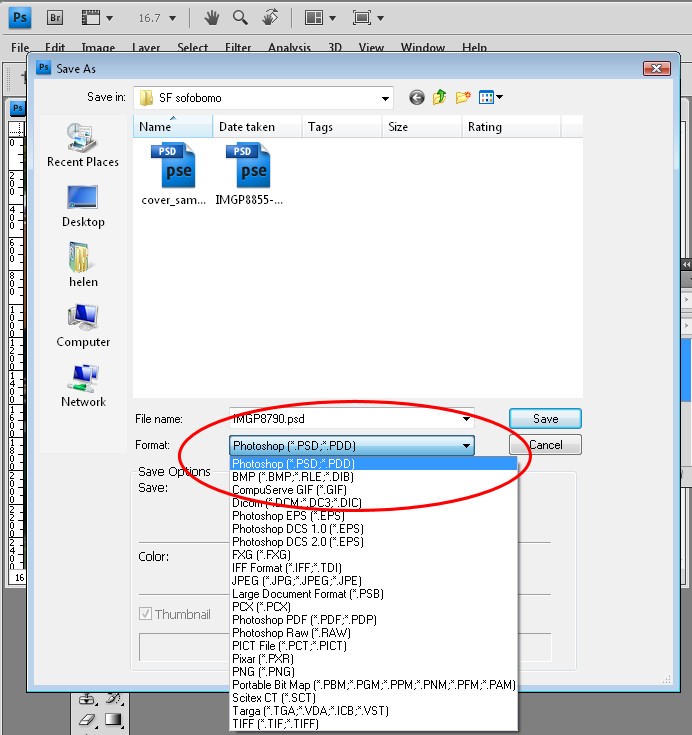Choose Large Document Format (*.PSB)

tap(374, 594)
